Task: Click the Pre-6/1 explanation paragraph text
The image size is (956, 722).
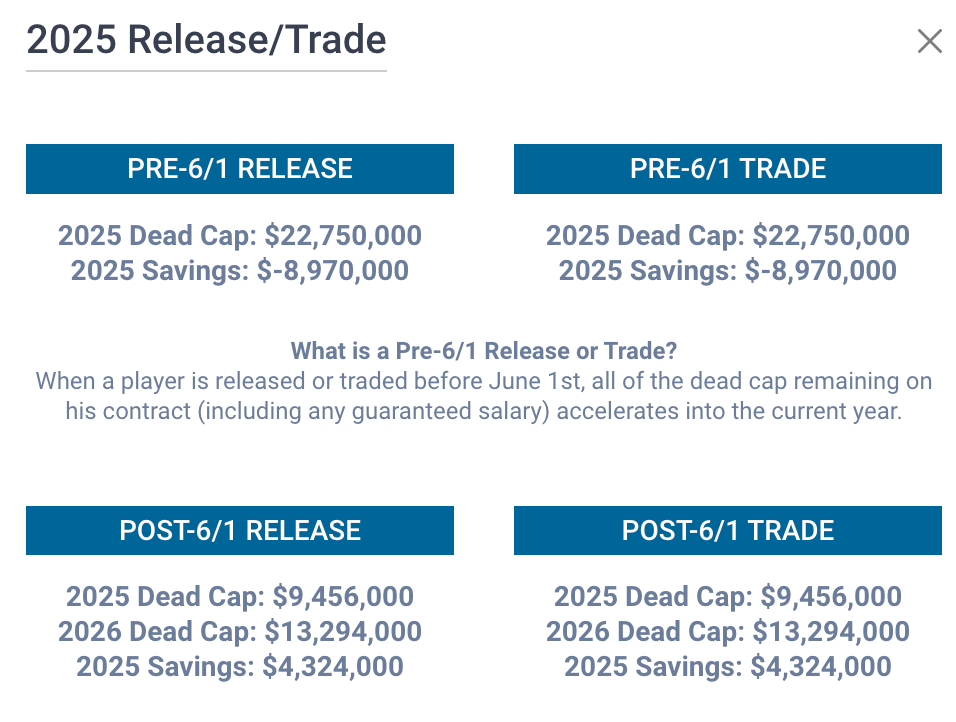Action: coord(484,396)
